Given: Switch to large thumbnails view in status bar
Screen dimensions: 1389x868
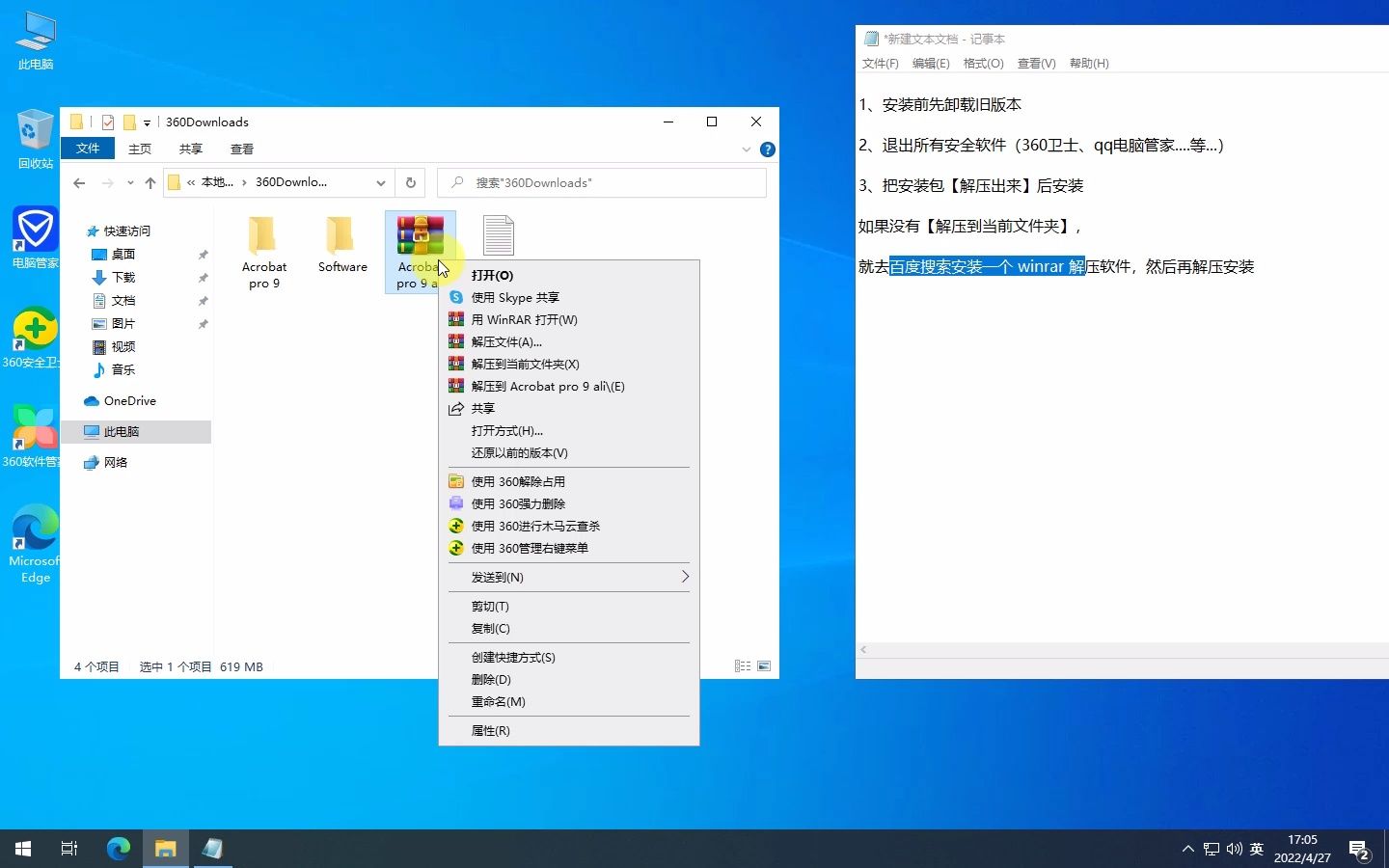Looking at the screenshot, I should pos(764,666).
